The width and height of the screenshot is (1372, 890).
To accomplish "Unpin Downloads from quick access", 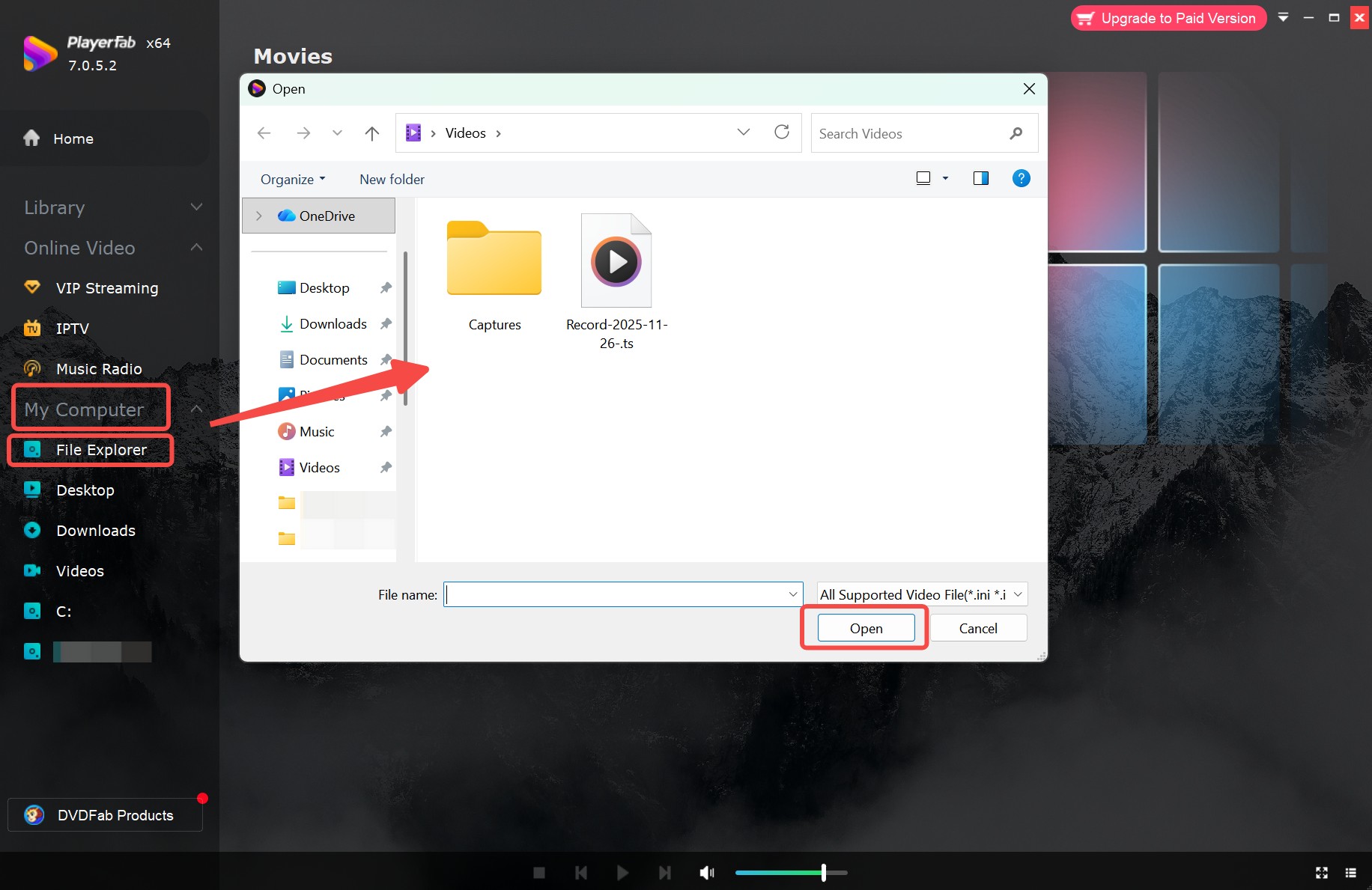I will (x=386, y=323).
